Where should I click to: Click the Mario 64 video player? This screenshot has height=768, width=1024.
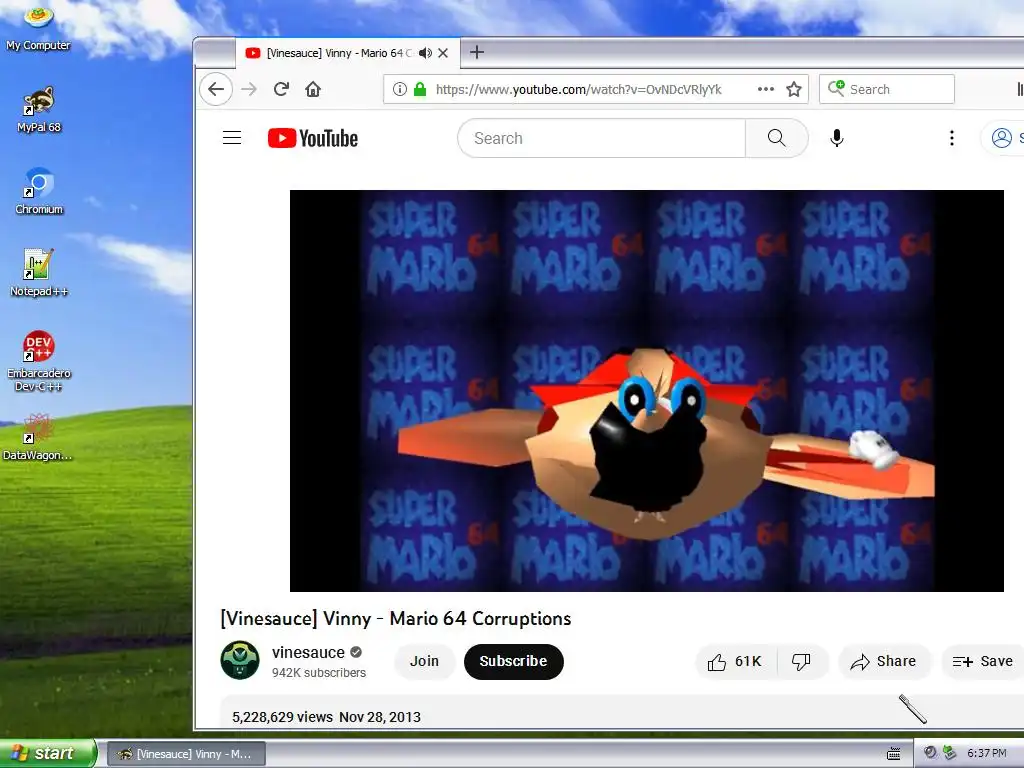647,391
